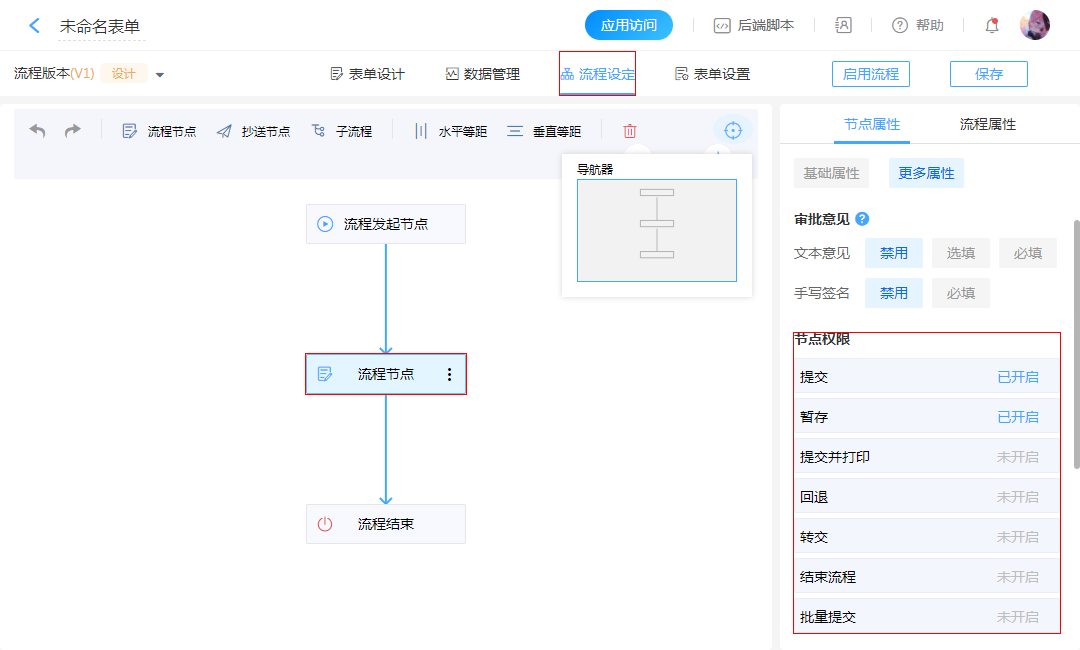Click the locate center target icon
The image size is (1080, 650).
[733, 131]
